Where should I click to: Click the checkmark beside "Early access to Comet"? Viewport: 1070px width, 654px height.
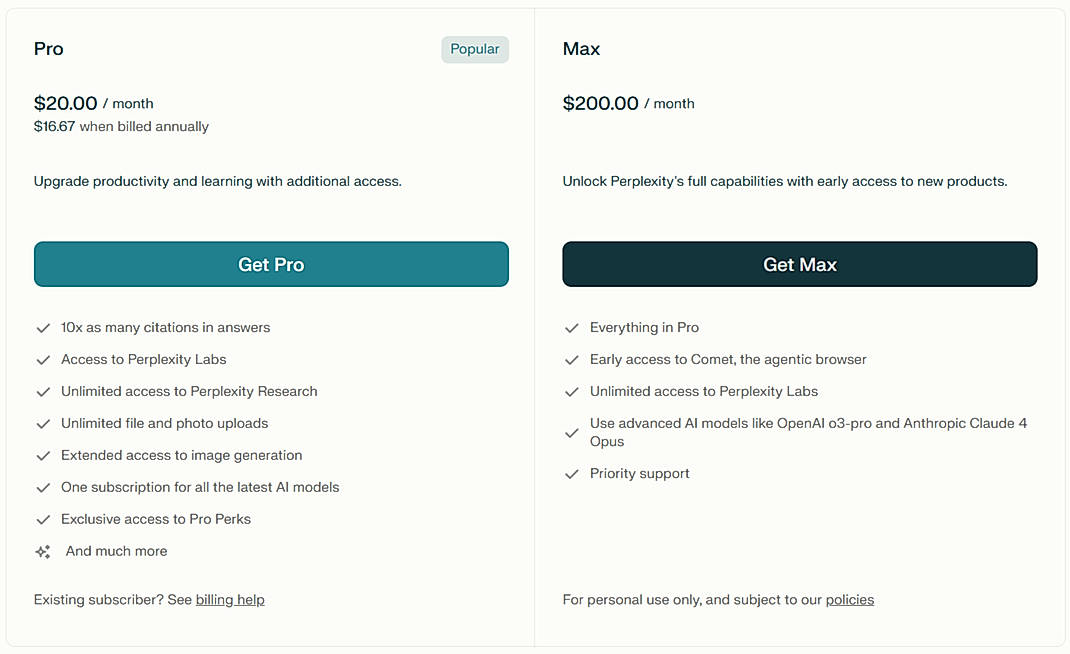[572, 359]
